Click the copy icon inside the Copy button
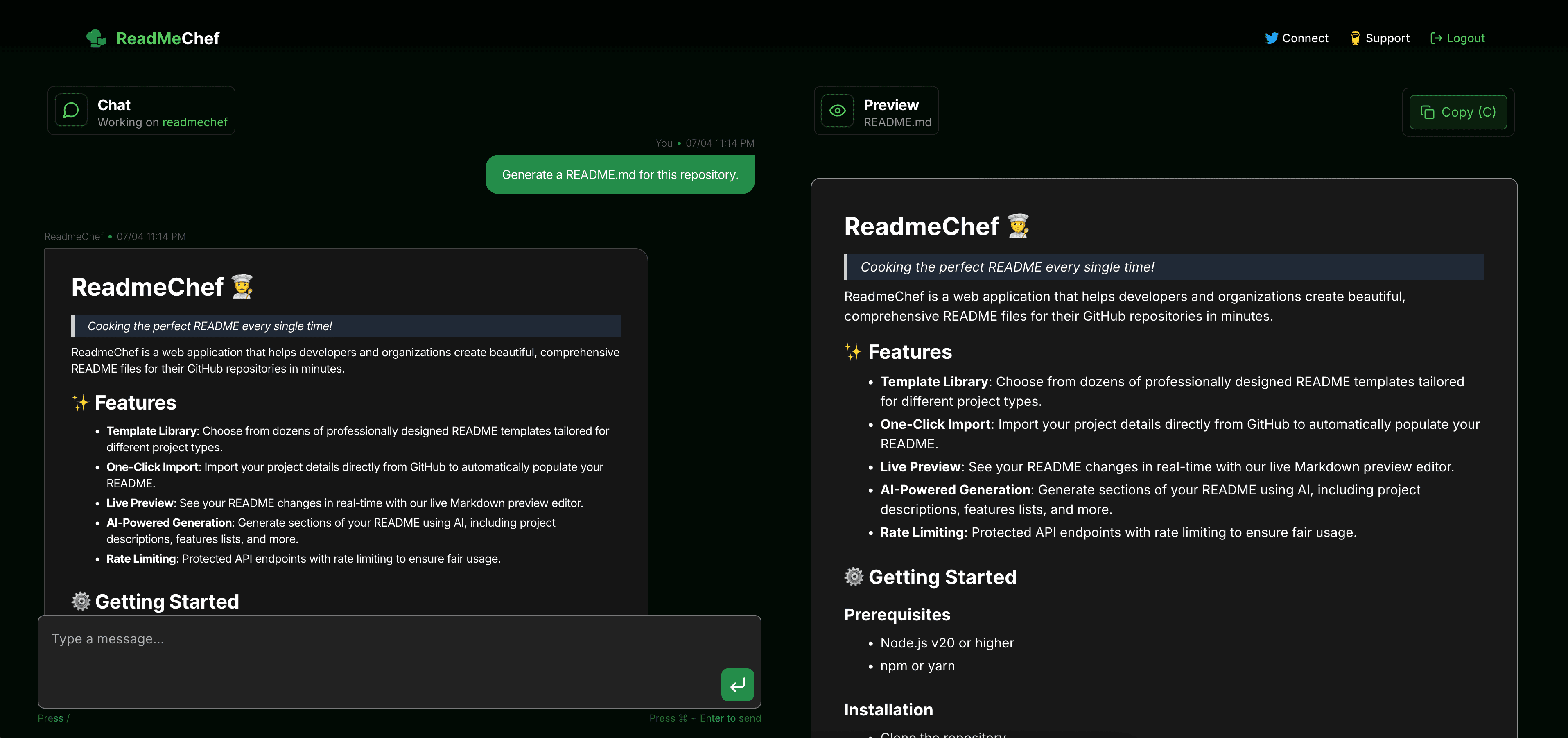This screenshot has width=1568, height=738. click(1428, 112)
